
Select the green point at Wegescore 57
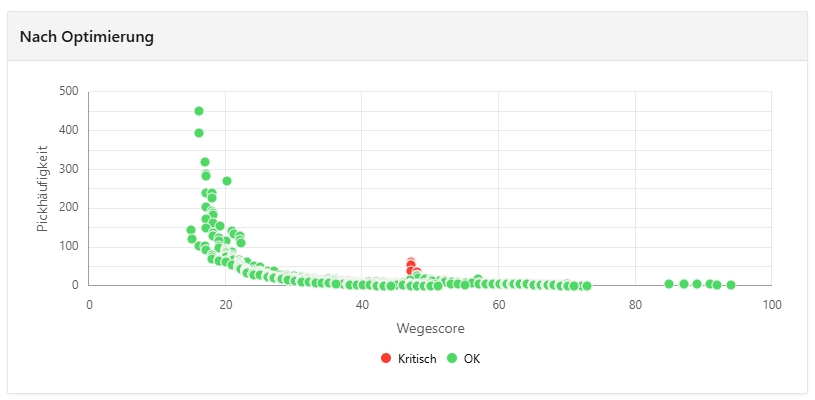tap(478, 279)
